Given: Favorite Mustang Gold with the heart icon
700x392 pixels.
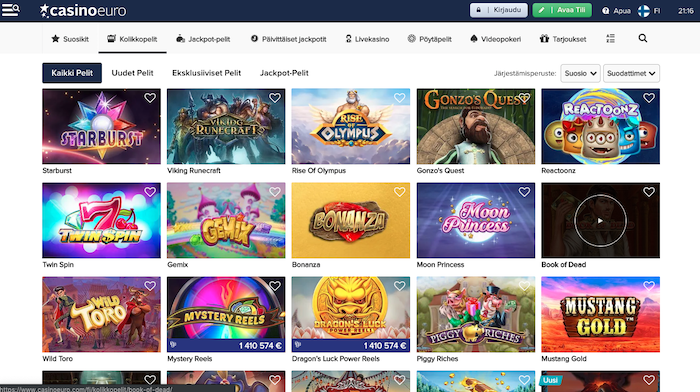Looking at the screenshot, I should pos(649,286).
